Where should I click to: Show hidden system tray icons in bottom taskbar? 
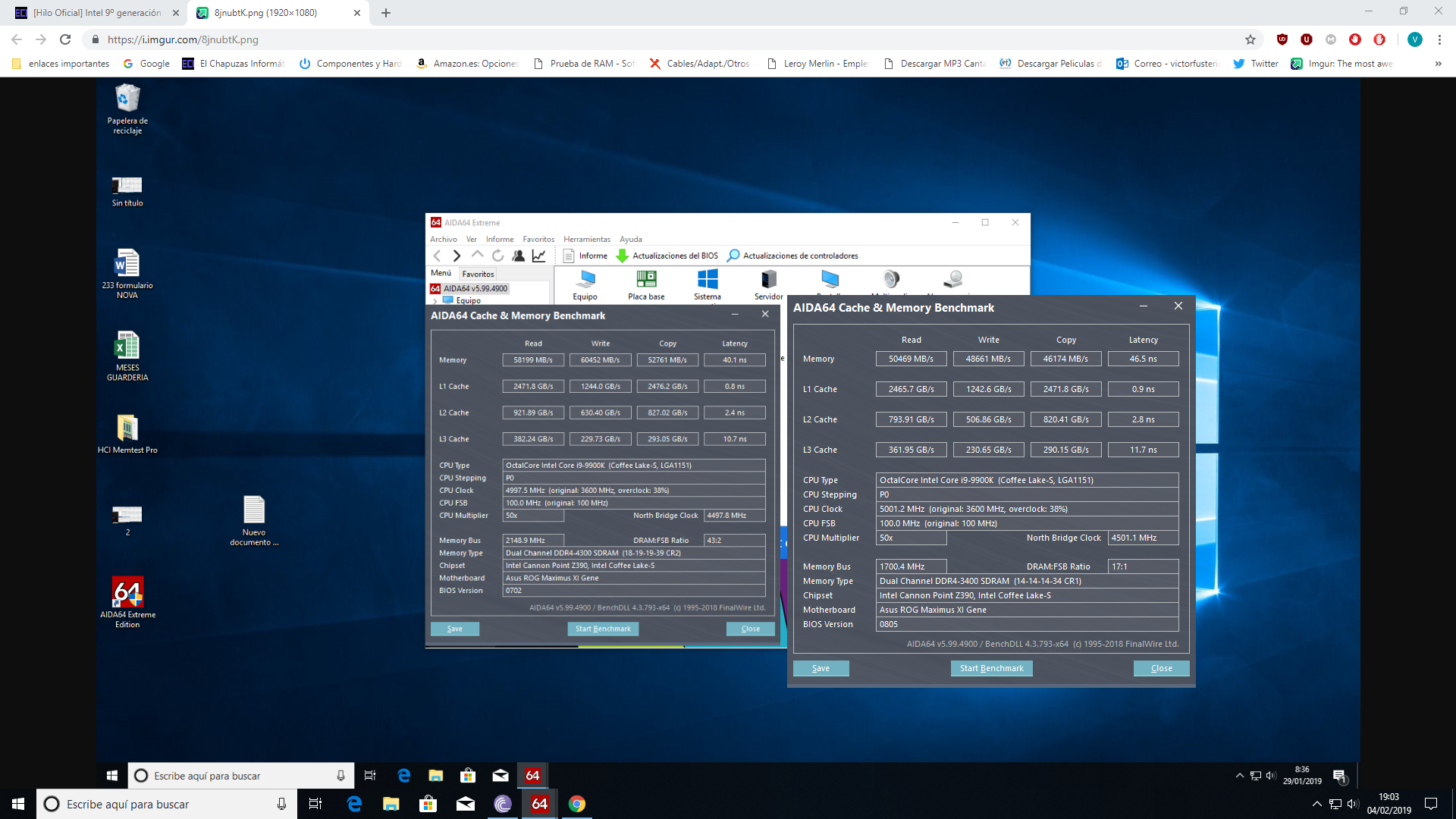coord(1316,804)
